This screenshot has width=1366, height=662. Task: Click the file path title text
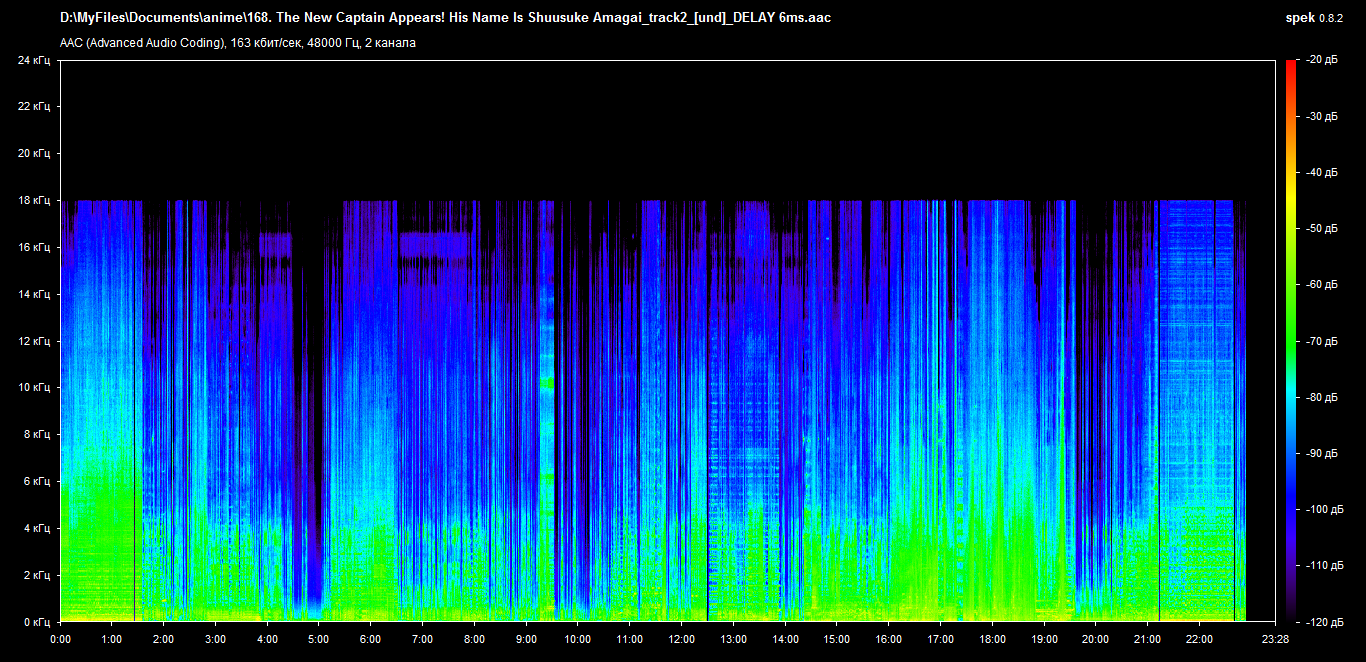click(x=445, y=18)
